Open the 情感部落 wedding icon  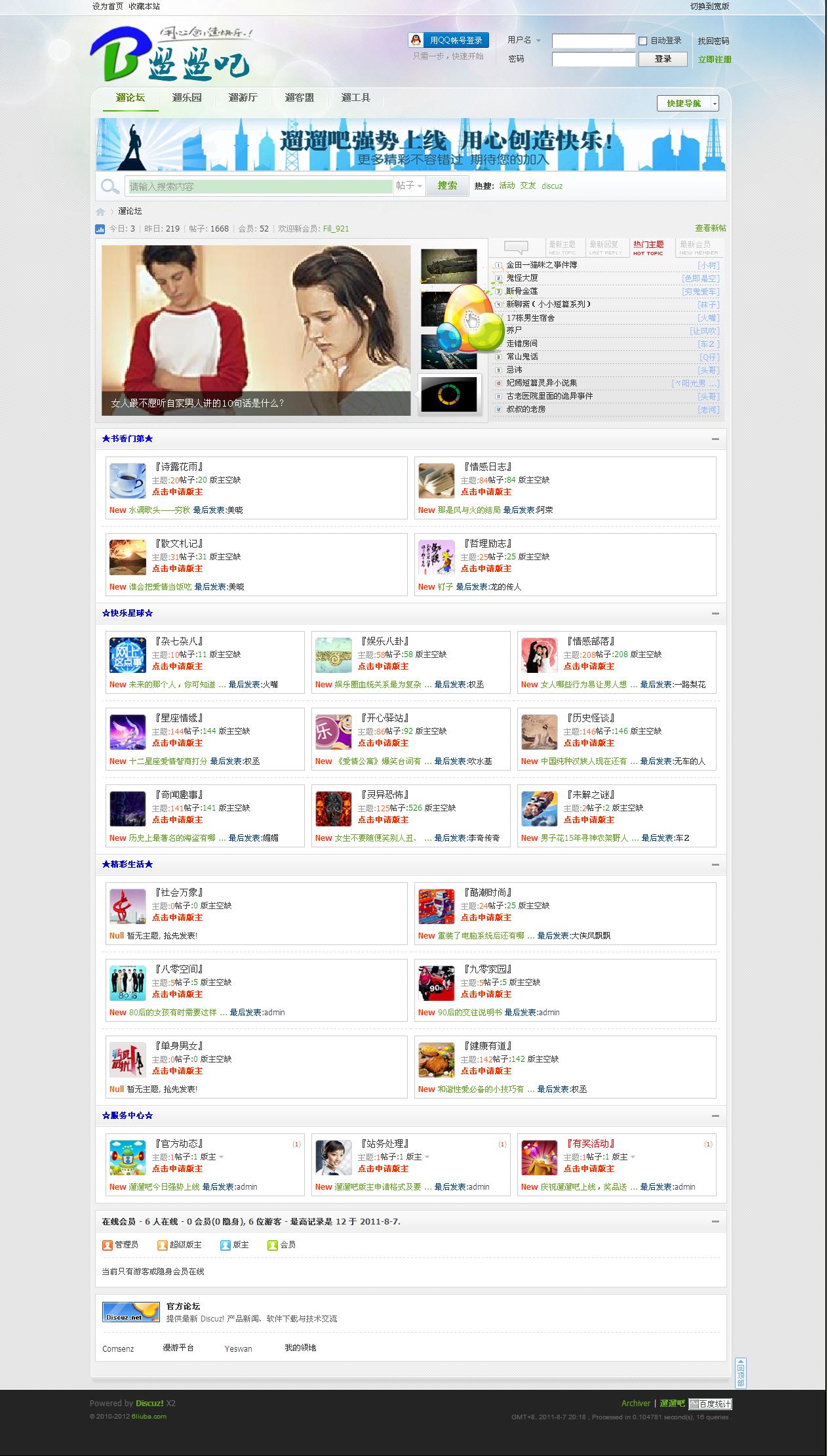point(540,655)
